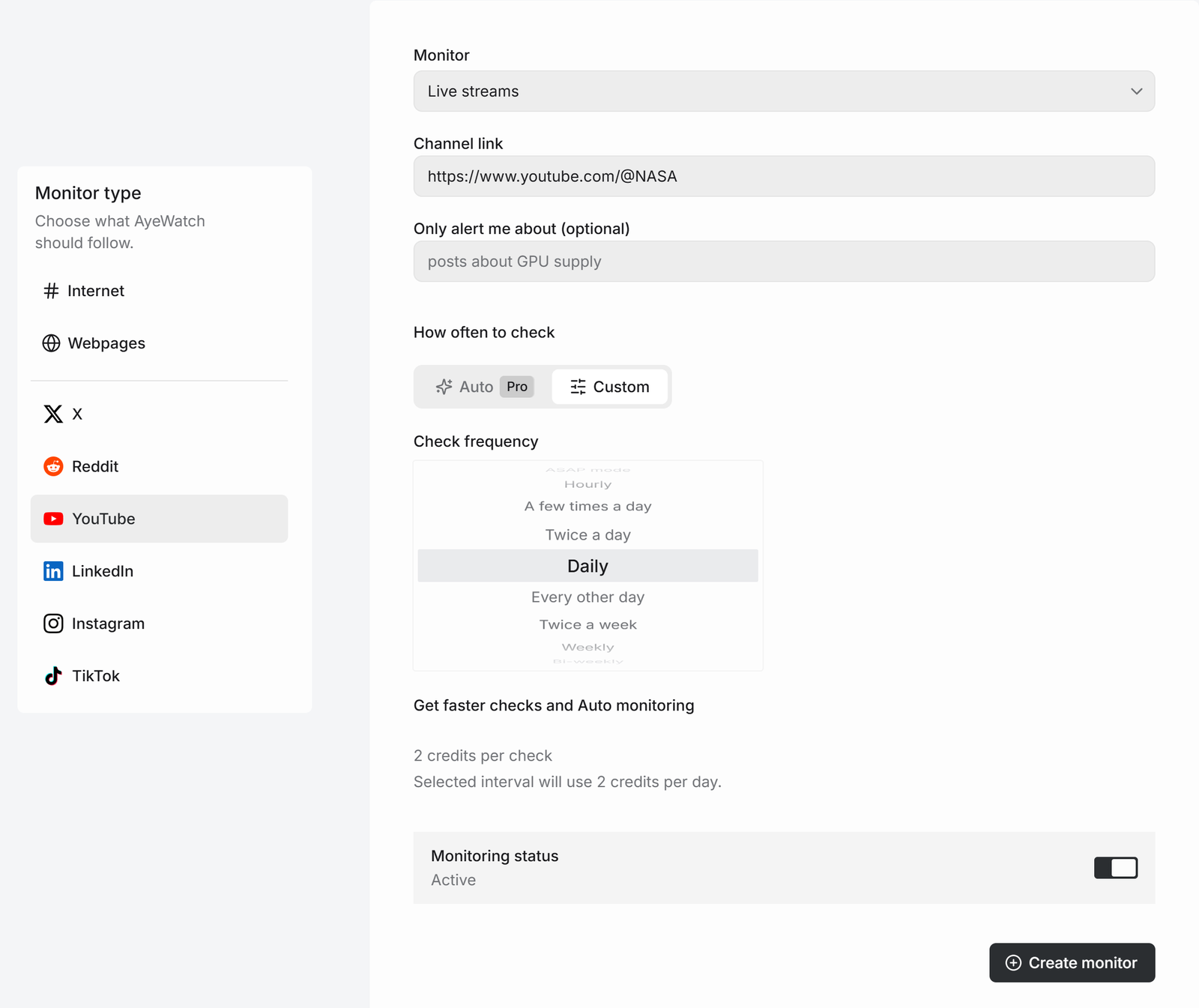Expand the Monitor dropdown chevron
The width and height of the screenshot is (1199, 1008).
tap(1136, 91)
